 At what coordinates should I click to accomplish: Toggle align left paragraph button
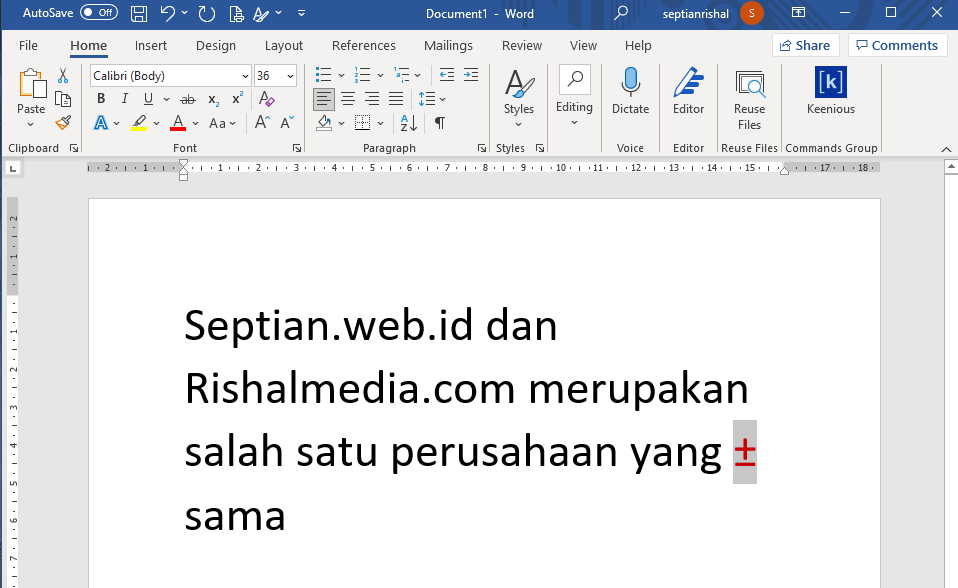click(x=323, y=99)
